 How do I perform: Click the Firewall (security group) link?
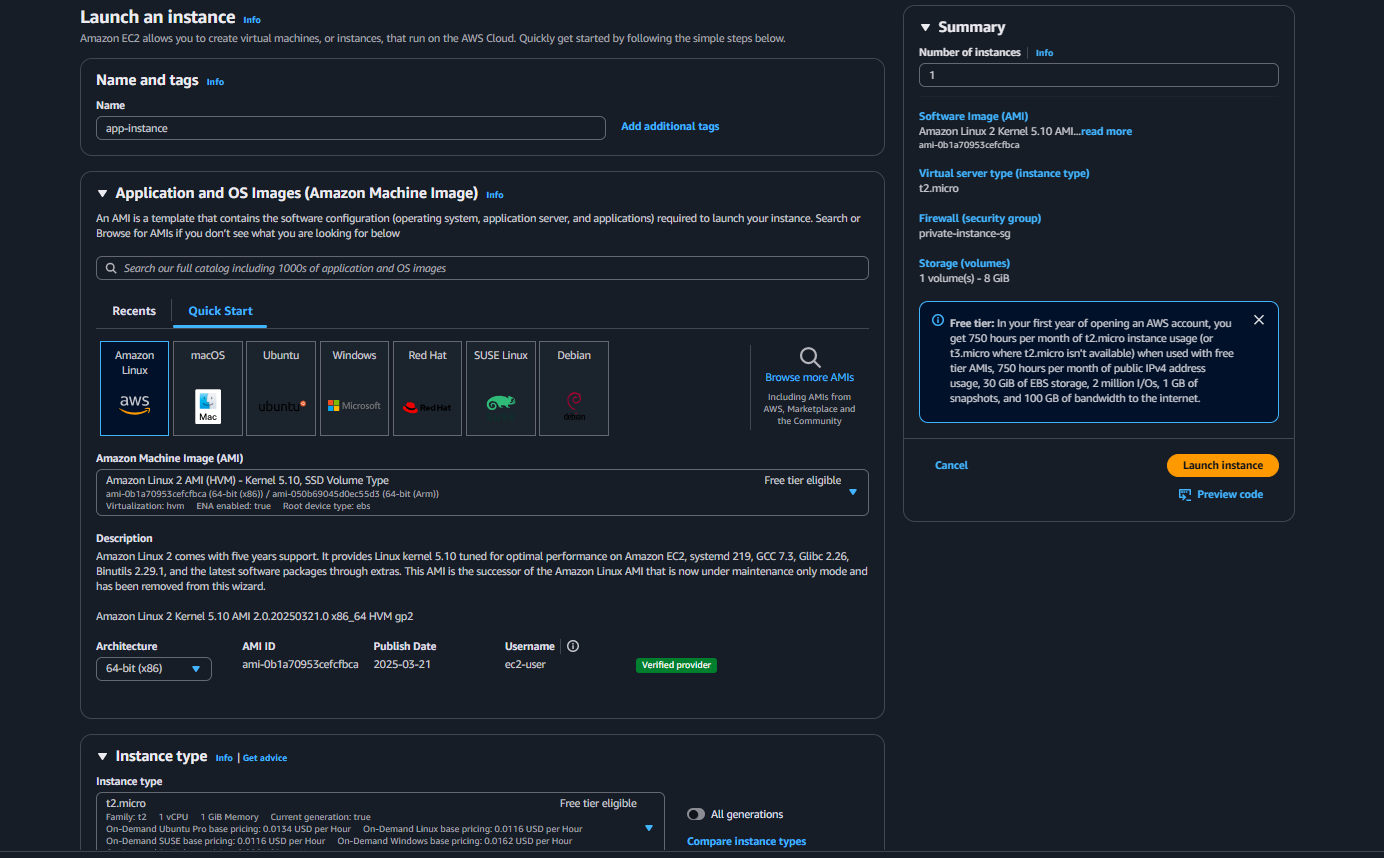[x=980, y=218]
